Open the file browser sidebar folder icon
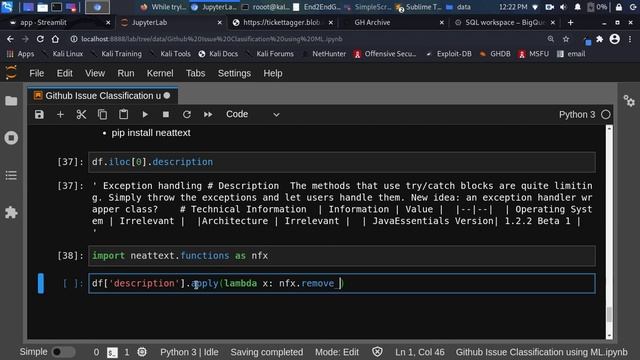Viewport: 640px width, 360px height. [x=11, y=101]
